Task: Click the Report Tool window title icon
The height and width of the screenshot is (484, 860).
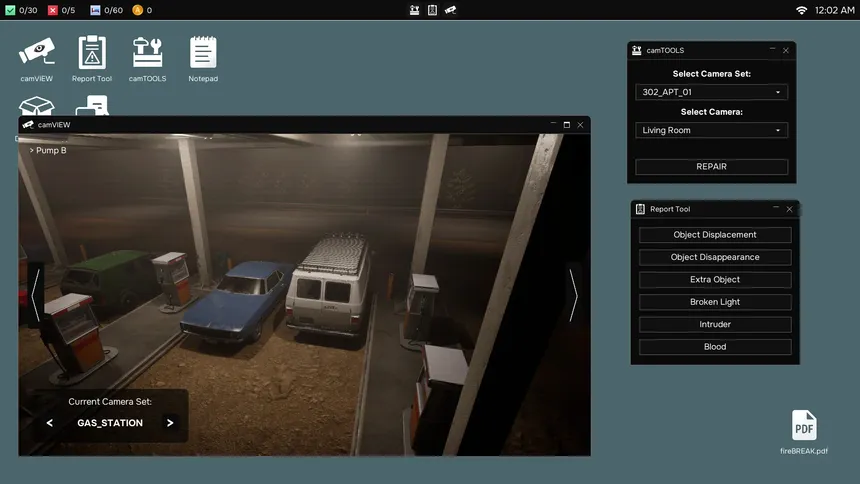Action: [640, 209]
